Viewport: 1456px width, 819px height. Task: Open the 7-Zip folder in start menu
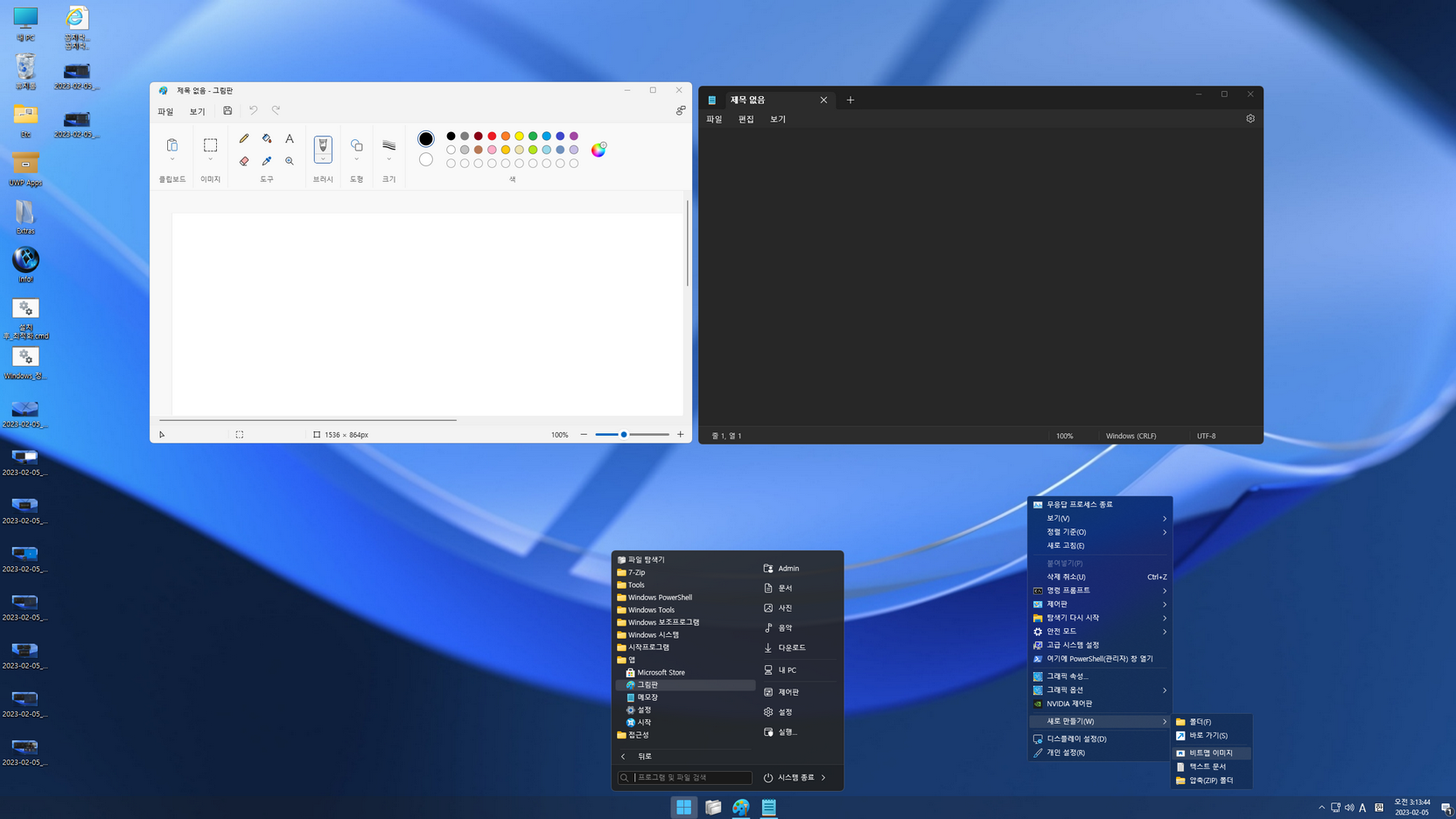point(636,572)
